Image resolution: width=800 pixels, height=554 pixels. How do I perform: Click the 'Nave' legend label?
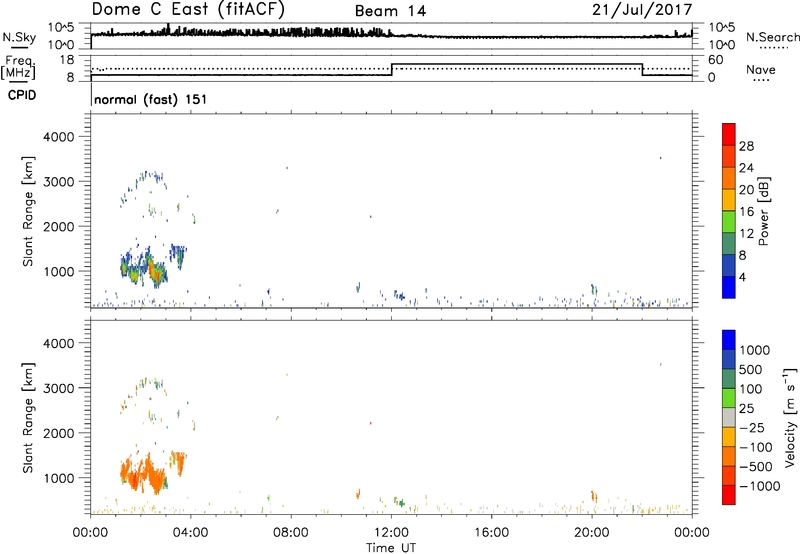[x=760, y=70]
